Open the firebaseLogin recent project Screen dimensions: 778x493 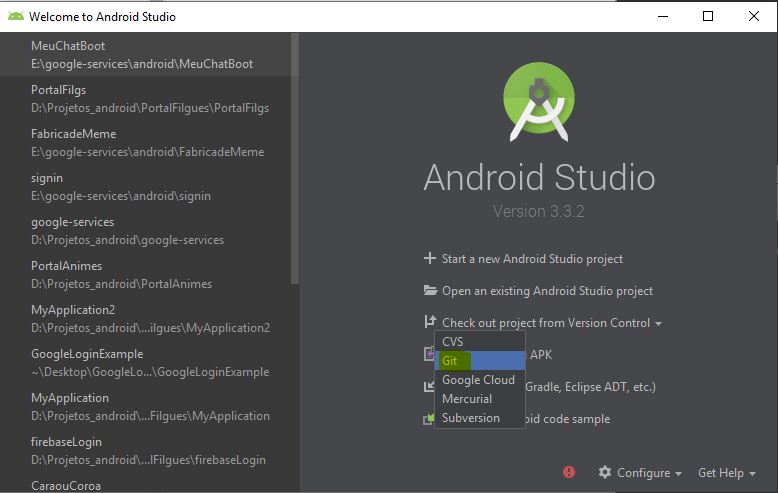pyautogui.click(x=146, y=451)
